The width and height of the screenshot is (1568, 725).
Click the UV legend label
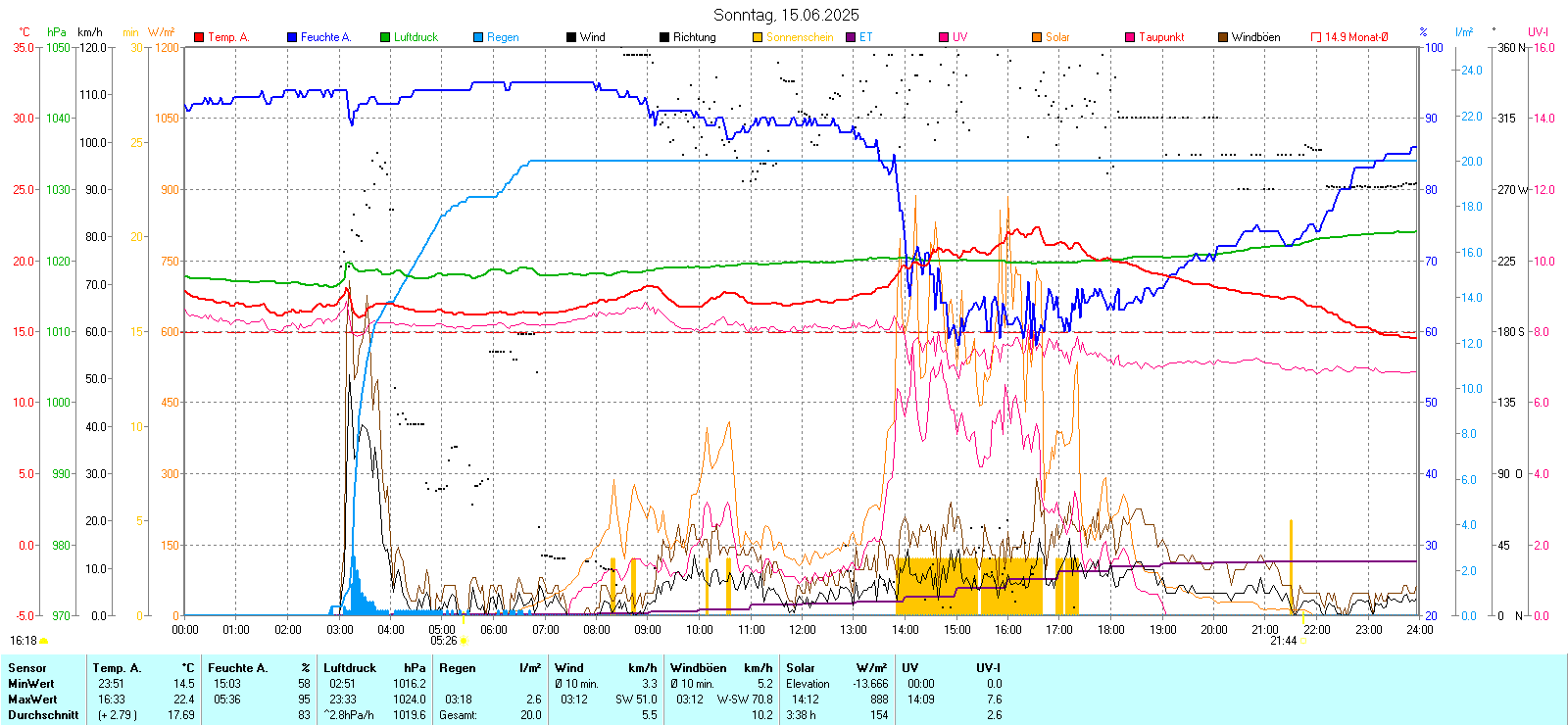tap(959, 37)
